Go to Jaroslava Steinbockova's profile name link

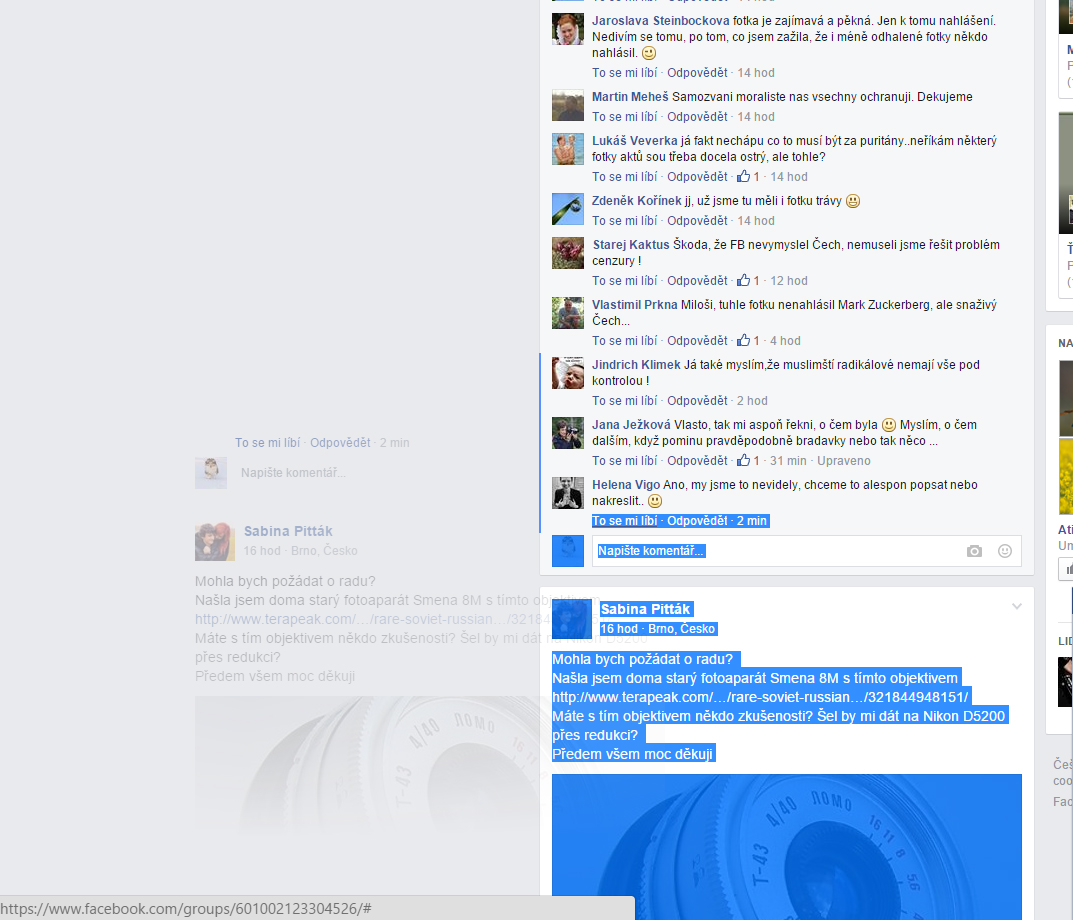[x=660, y=21]
